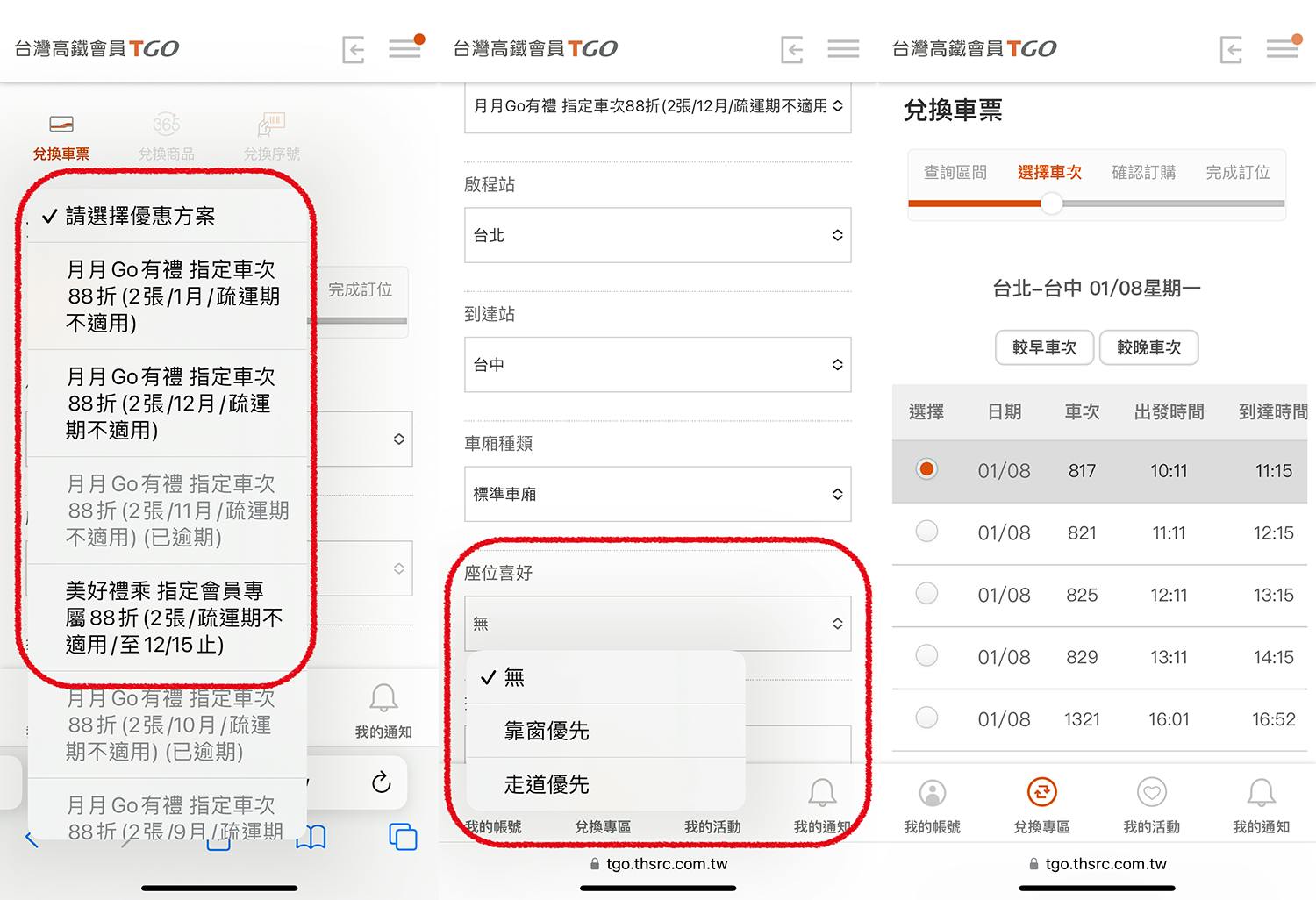Select train 825 radio button

[x=926, y=594]
